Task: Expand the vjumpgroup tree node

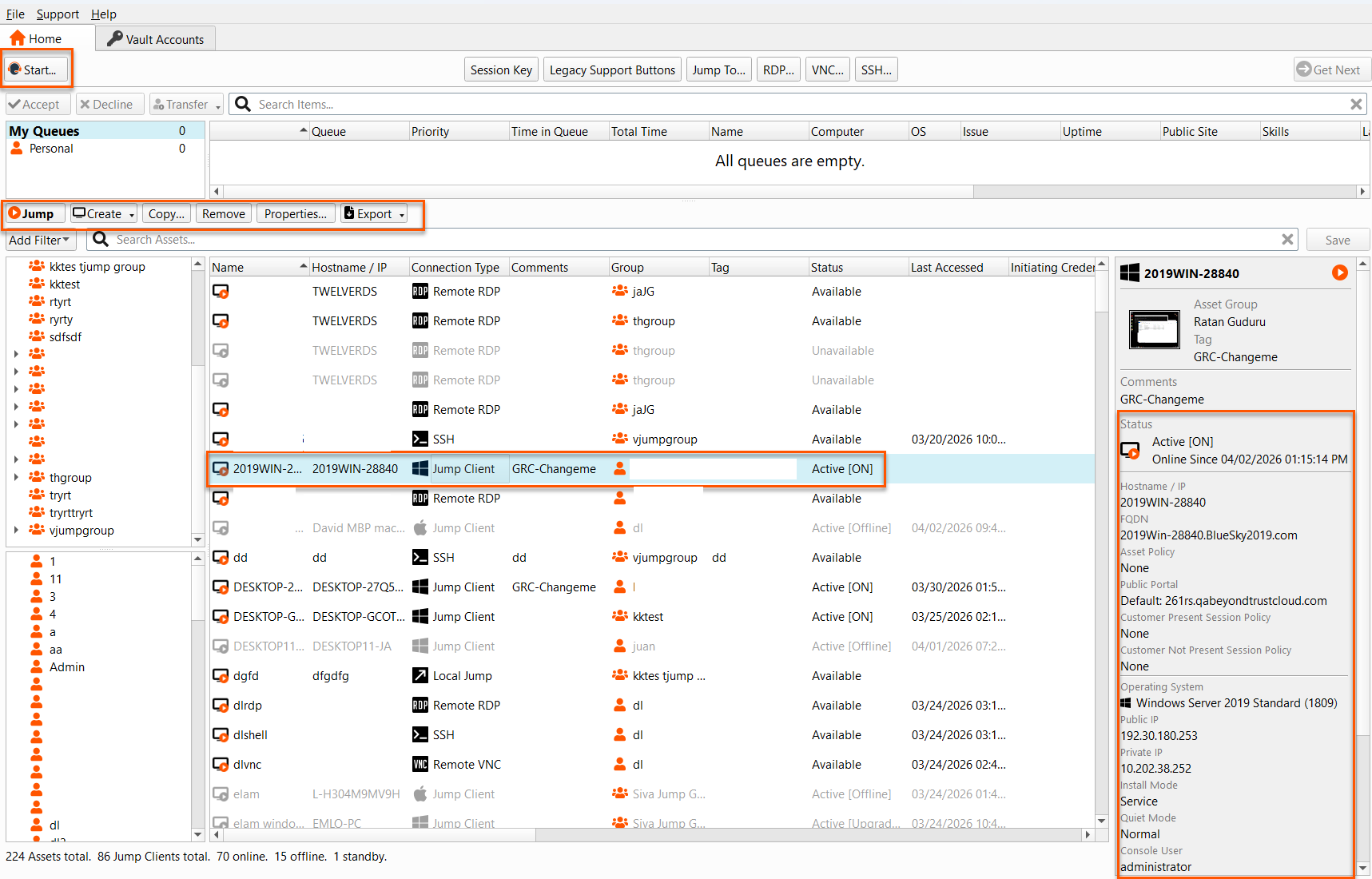Action: (x=16, y=531)
